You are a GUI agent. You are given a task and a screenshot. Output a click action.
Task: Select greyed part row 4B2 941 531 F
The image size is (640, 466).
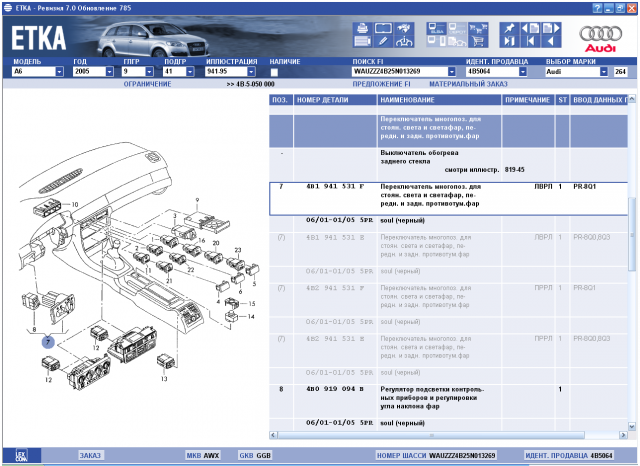pyautogui.click(x=449, y=300)
